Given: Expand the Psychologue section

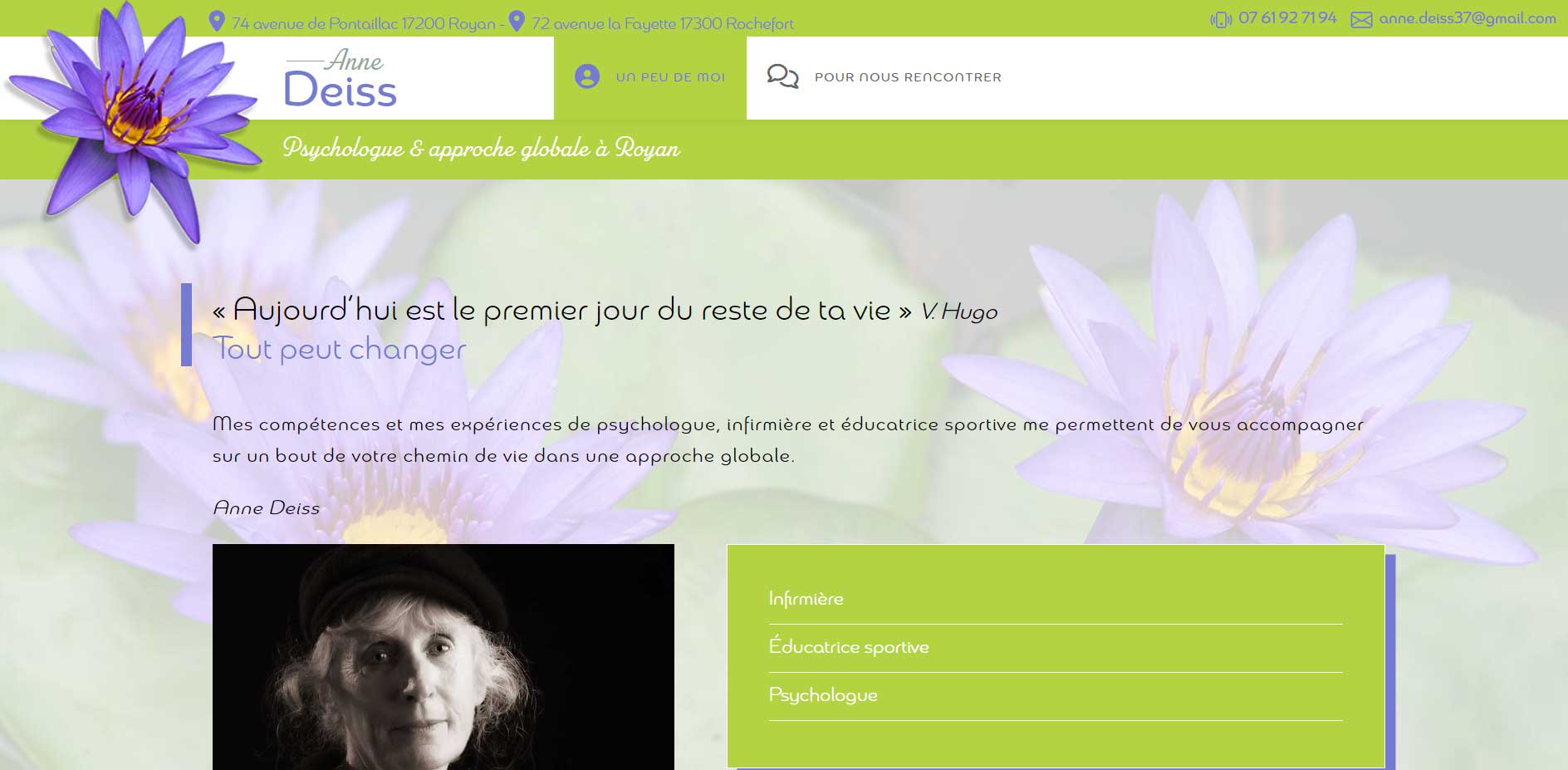Looking at the screenshot, I should (1056, 695).
